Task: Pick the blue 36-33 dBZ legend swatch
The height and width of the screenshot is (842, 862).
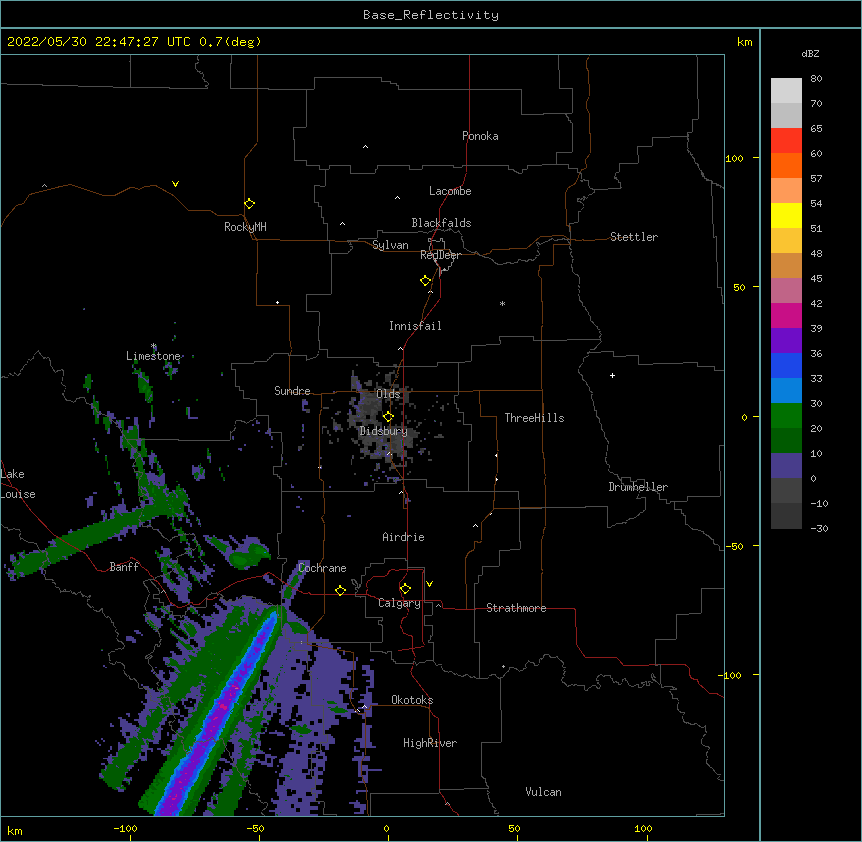Action: [786, 365]
